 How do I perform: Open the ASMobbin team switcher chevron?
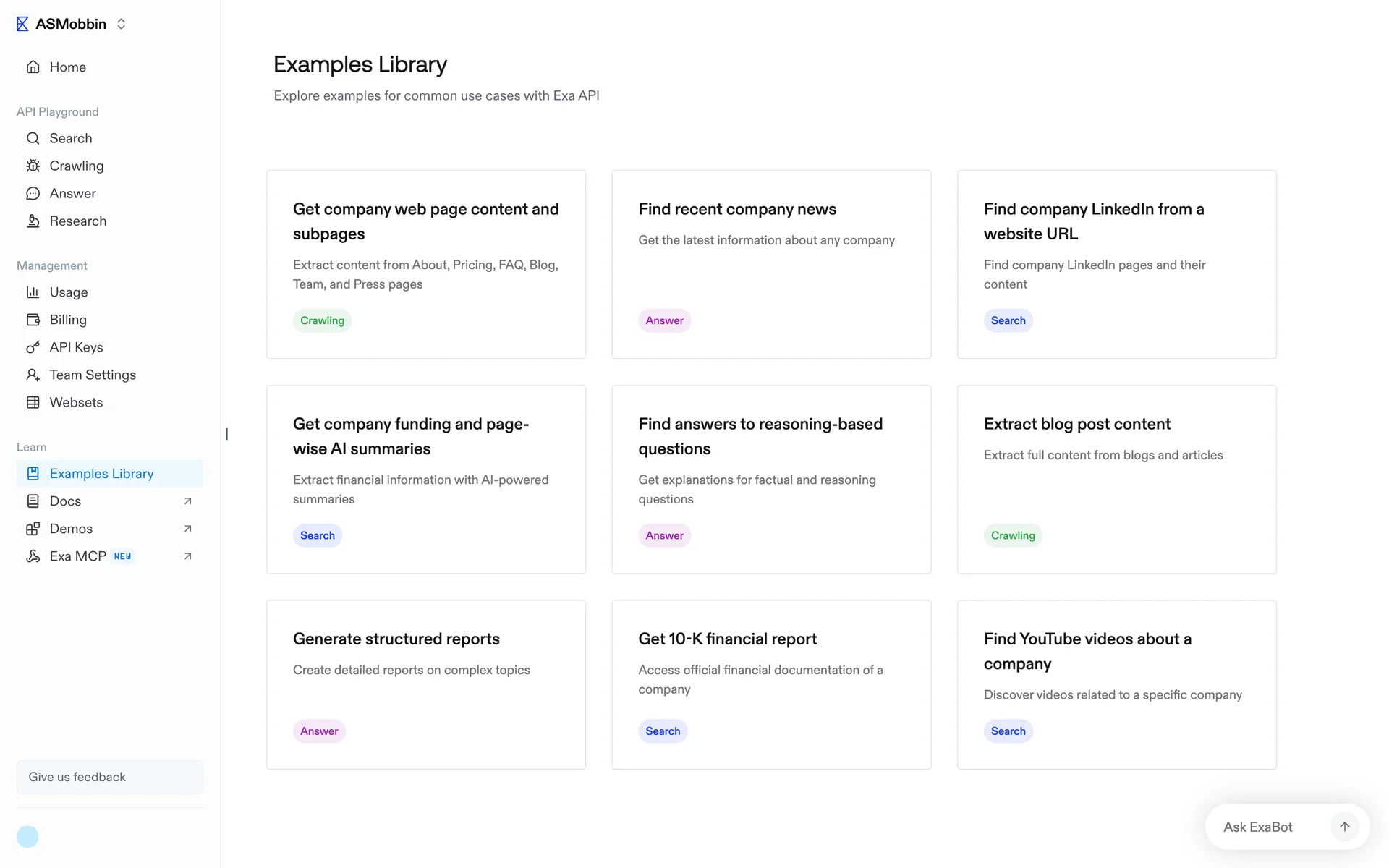coord(121,24)
